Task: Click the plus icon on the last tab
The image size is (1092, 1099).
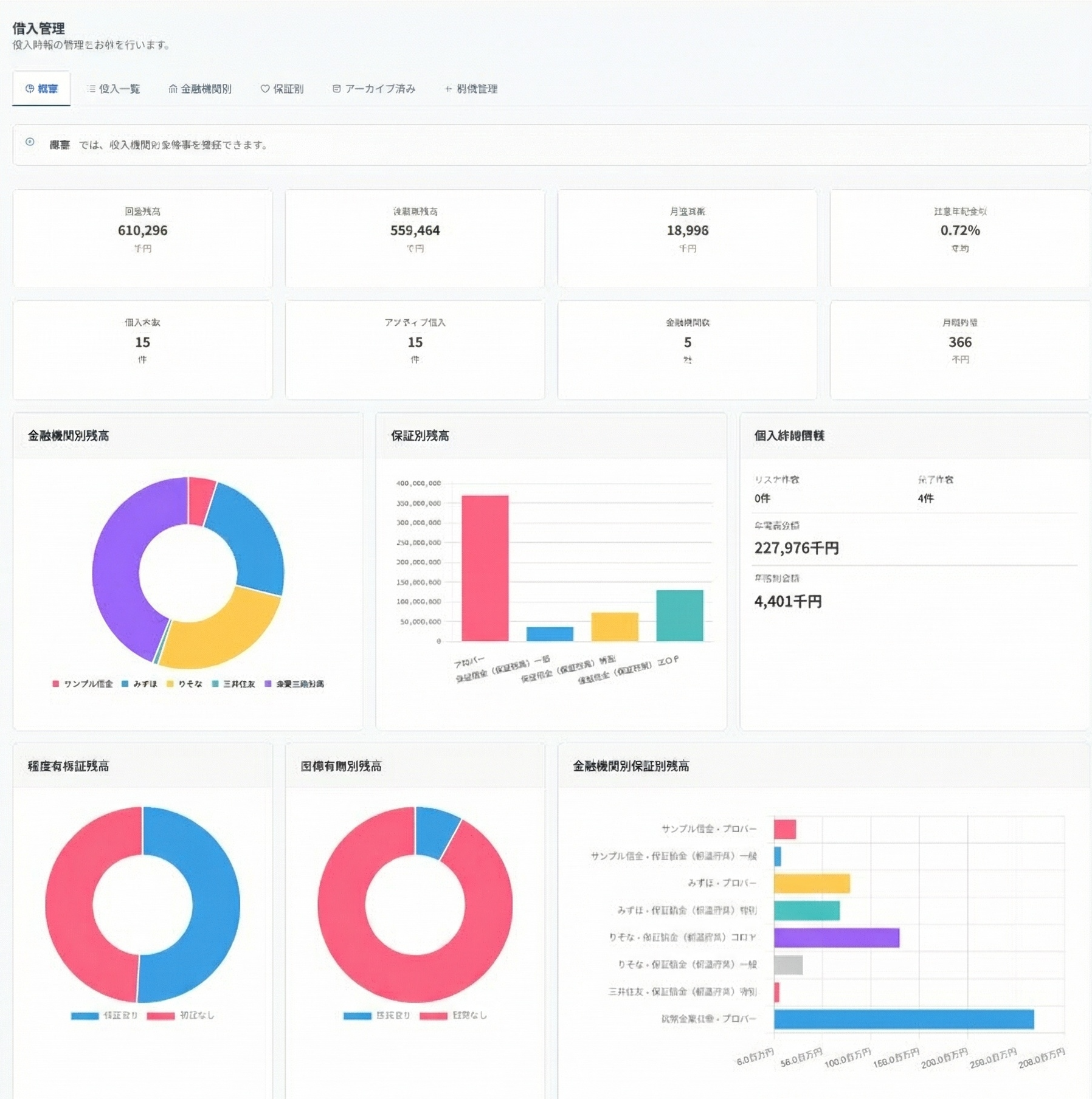Action: [448, 89]
